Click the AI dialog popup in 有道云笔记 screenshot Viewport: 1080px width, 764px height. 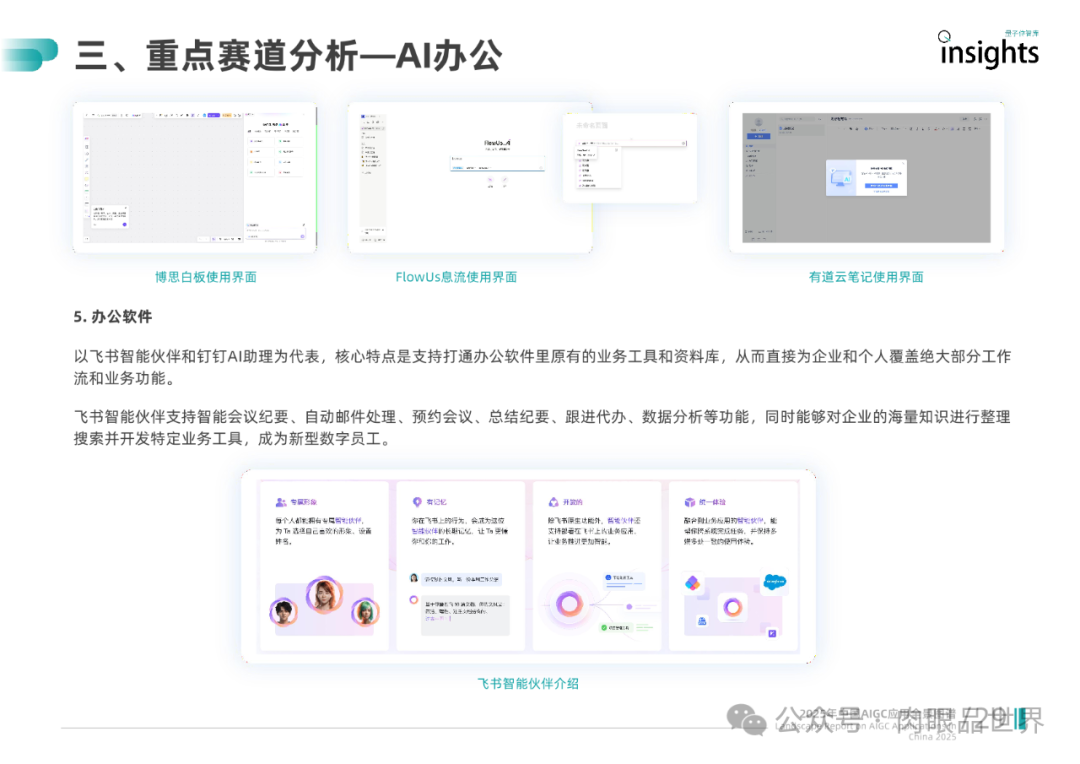click(866, 178)
